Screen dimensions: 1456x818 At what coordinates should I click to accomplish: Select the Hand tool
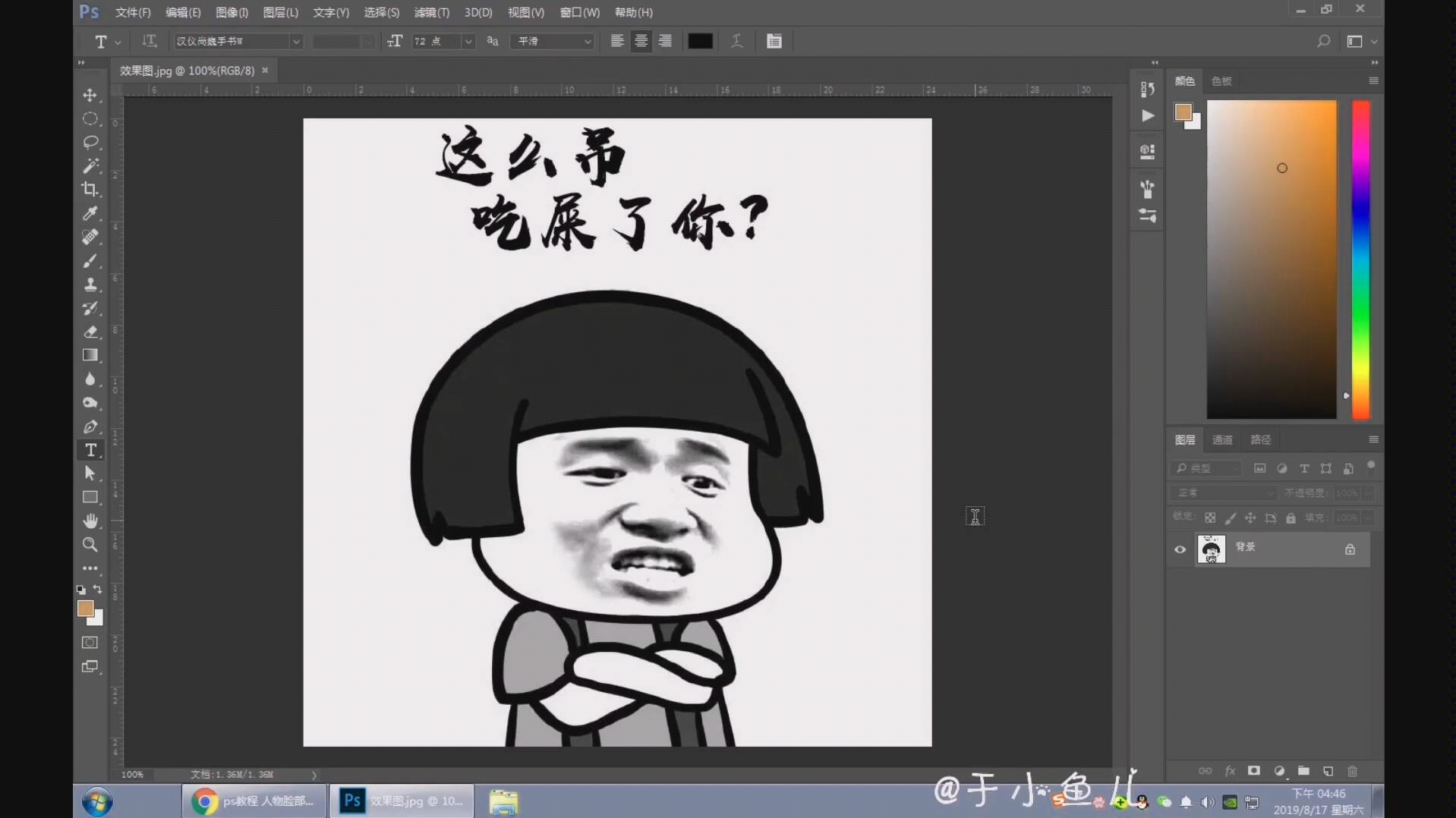pyautogui.click(x=90, y=521)
